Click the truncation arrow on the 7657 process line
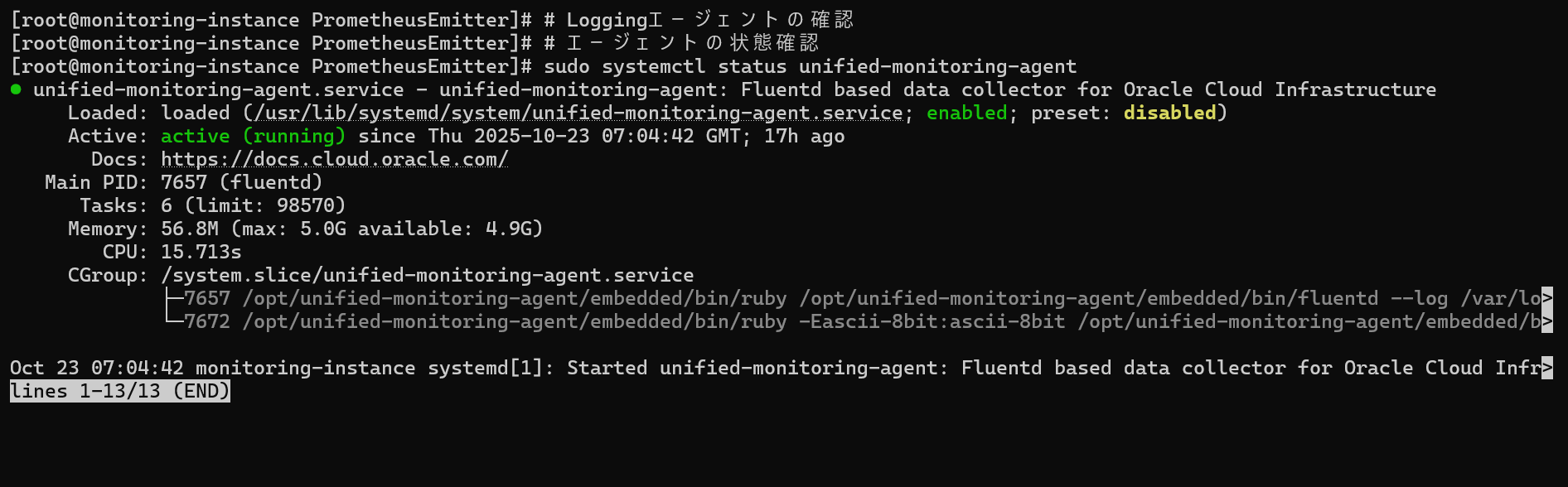1568x487 pixels. point(1547,298)
